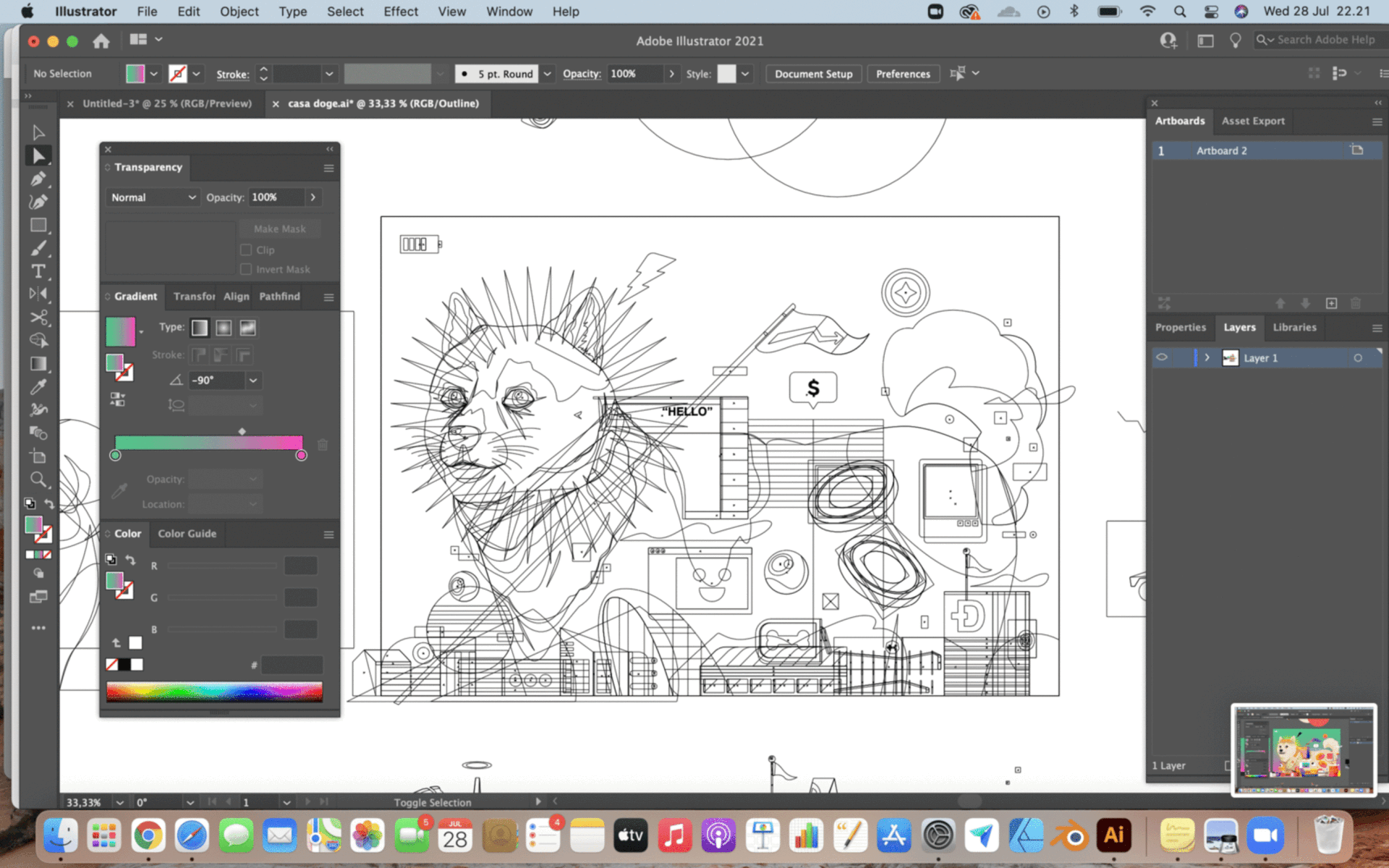Select the Paintbrush tool
Viewport: 1389px width, 868px height.
tap(38, 248)
